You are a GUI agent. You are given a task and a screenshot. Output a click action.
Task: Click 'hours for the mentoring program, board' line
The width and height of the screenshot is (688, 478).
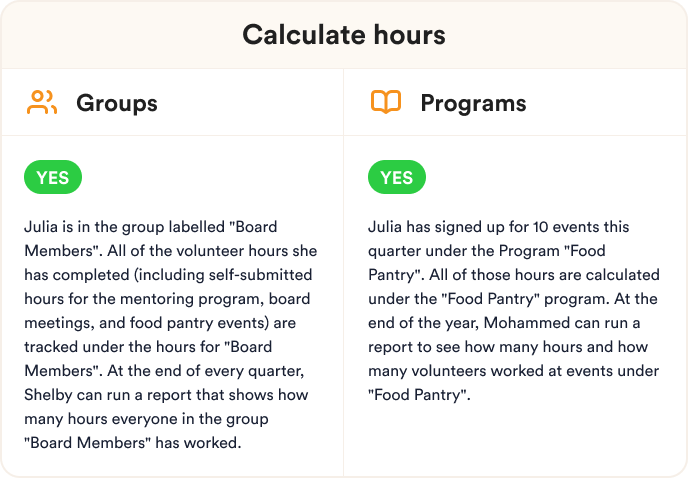167,299
